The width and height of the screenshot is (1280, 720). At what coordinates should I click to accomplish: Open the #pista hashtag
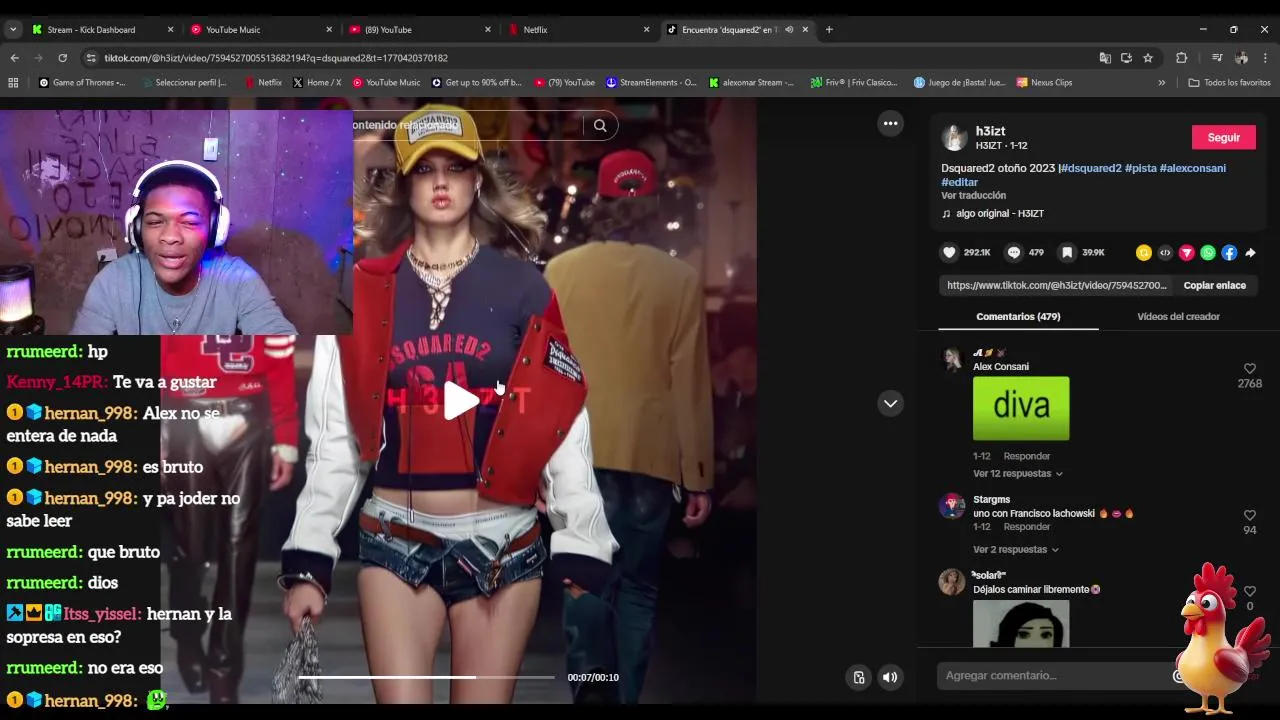[x=1140, y=168]
